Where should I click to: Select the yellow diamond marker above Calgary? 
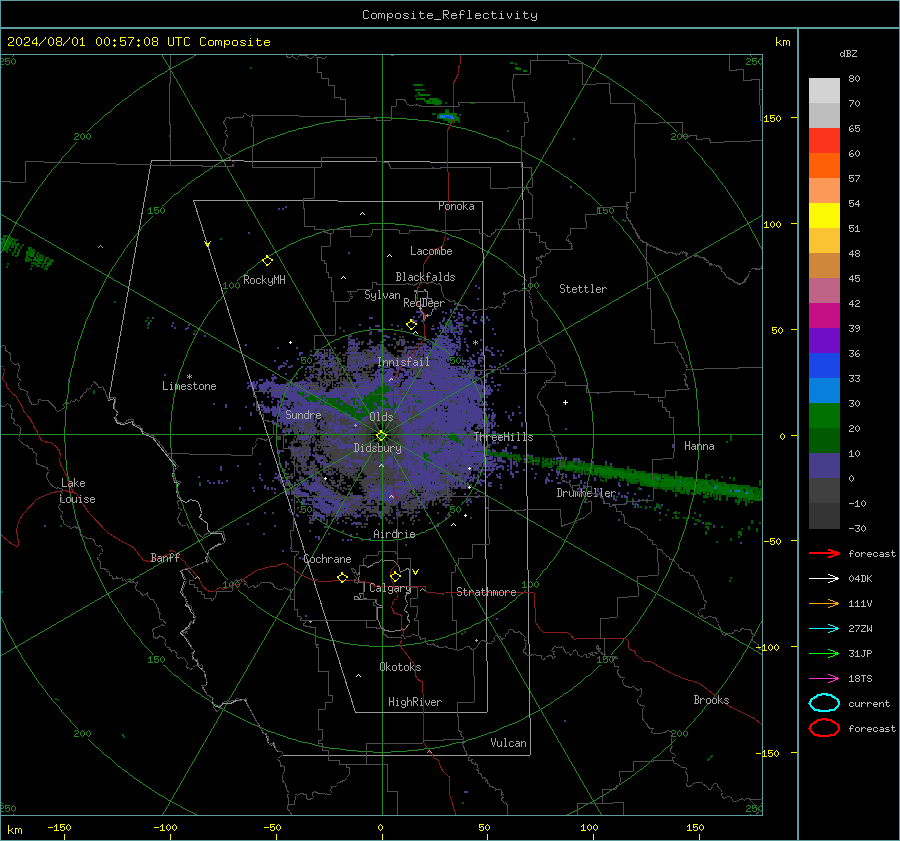click(395, 576)
